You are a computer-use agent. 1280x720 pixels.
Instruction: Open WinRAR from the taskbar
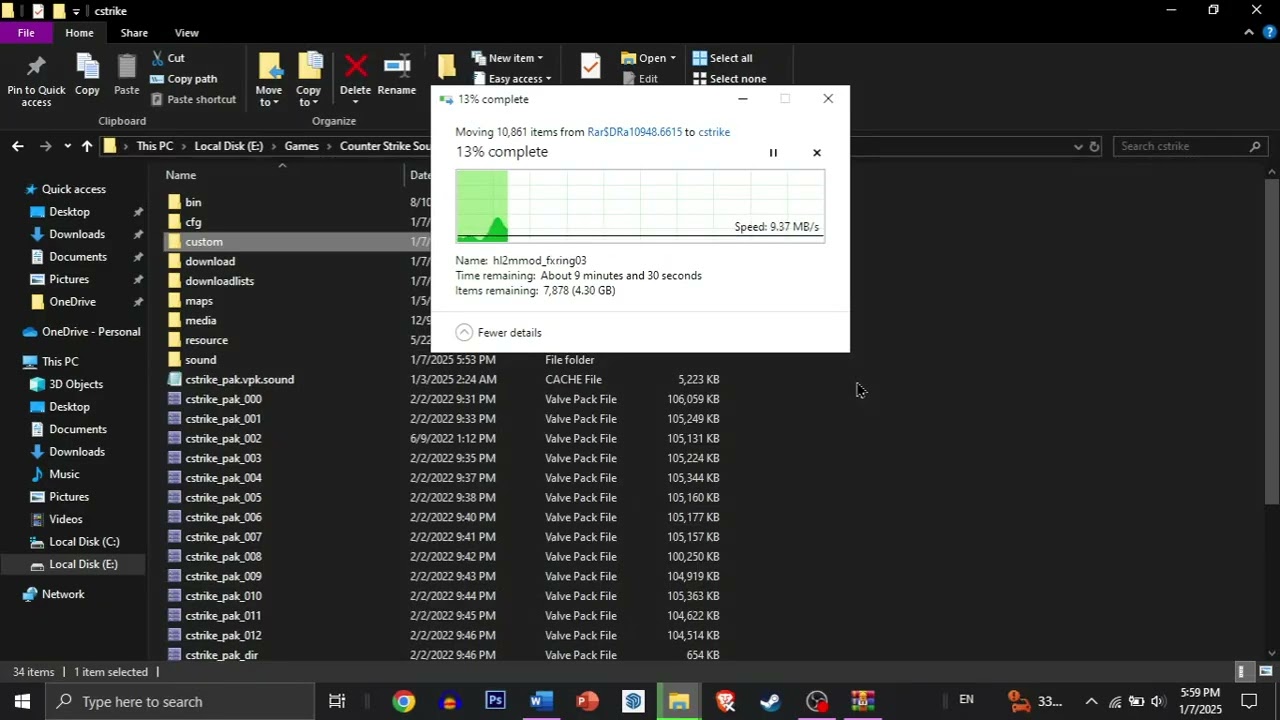863,701
